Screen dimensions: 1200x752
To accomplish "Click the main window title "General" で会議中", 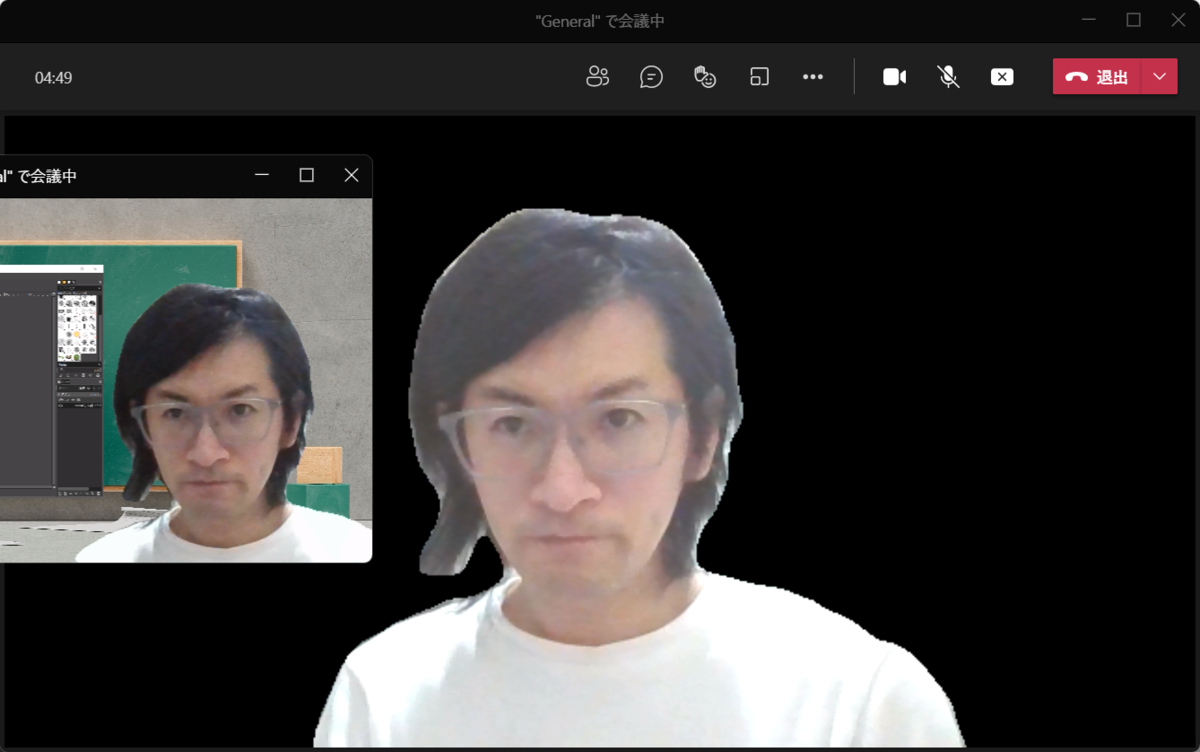I will [600, 21].
